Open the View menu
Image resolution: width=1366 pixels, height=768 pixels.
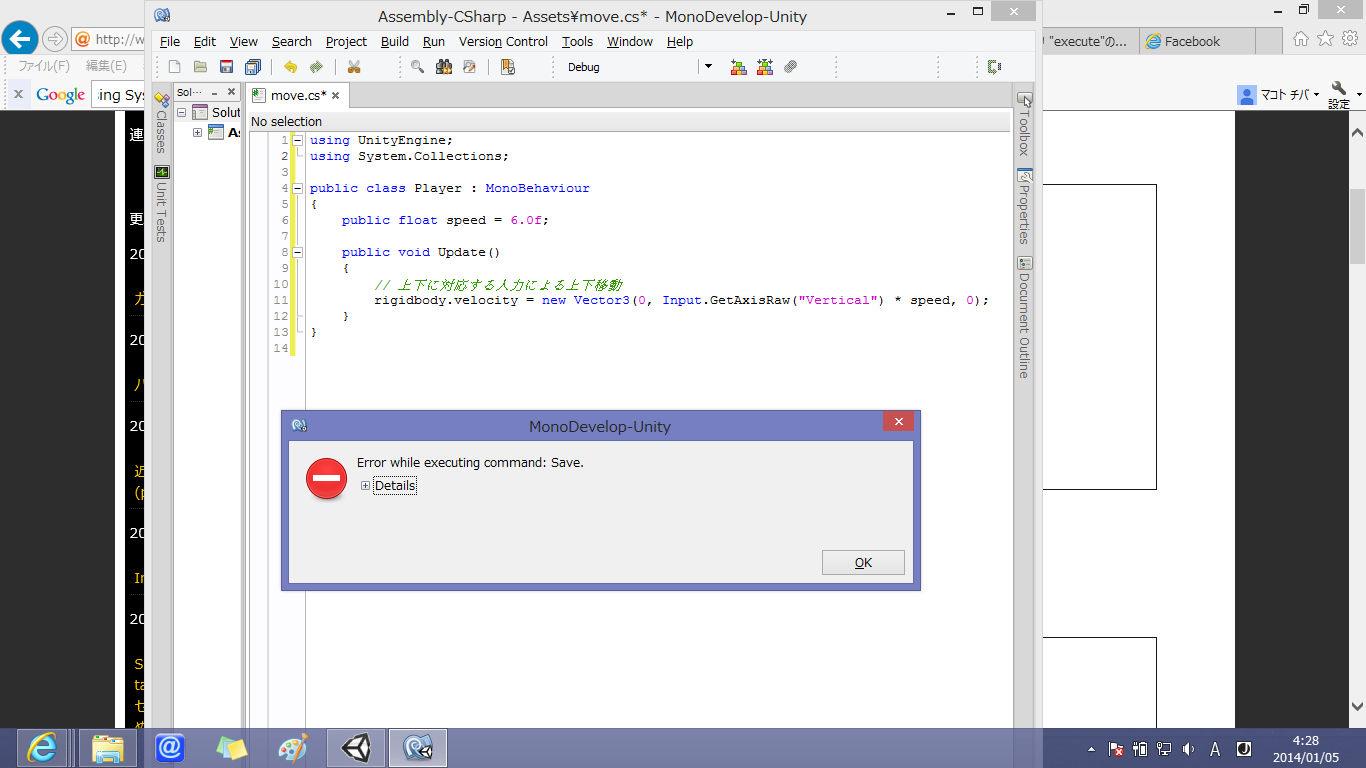coord(244,41)
